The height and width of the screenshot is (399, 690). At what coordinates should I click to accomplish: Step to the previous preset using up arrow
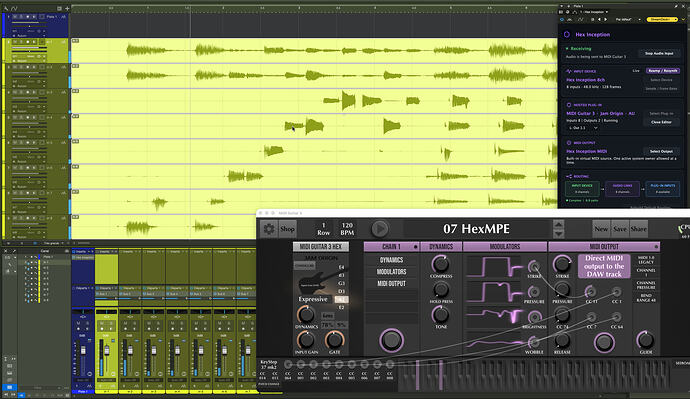[x=558, y=224]
